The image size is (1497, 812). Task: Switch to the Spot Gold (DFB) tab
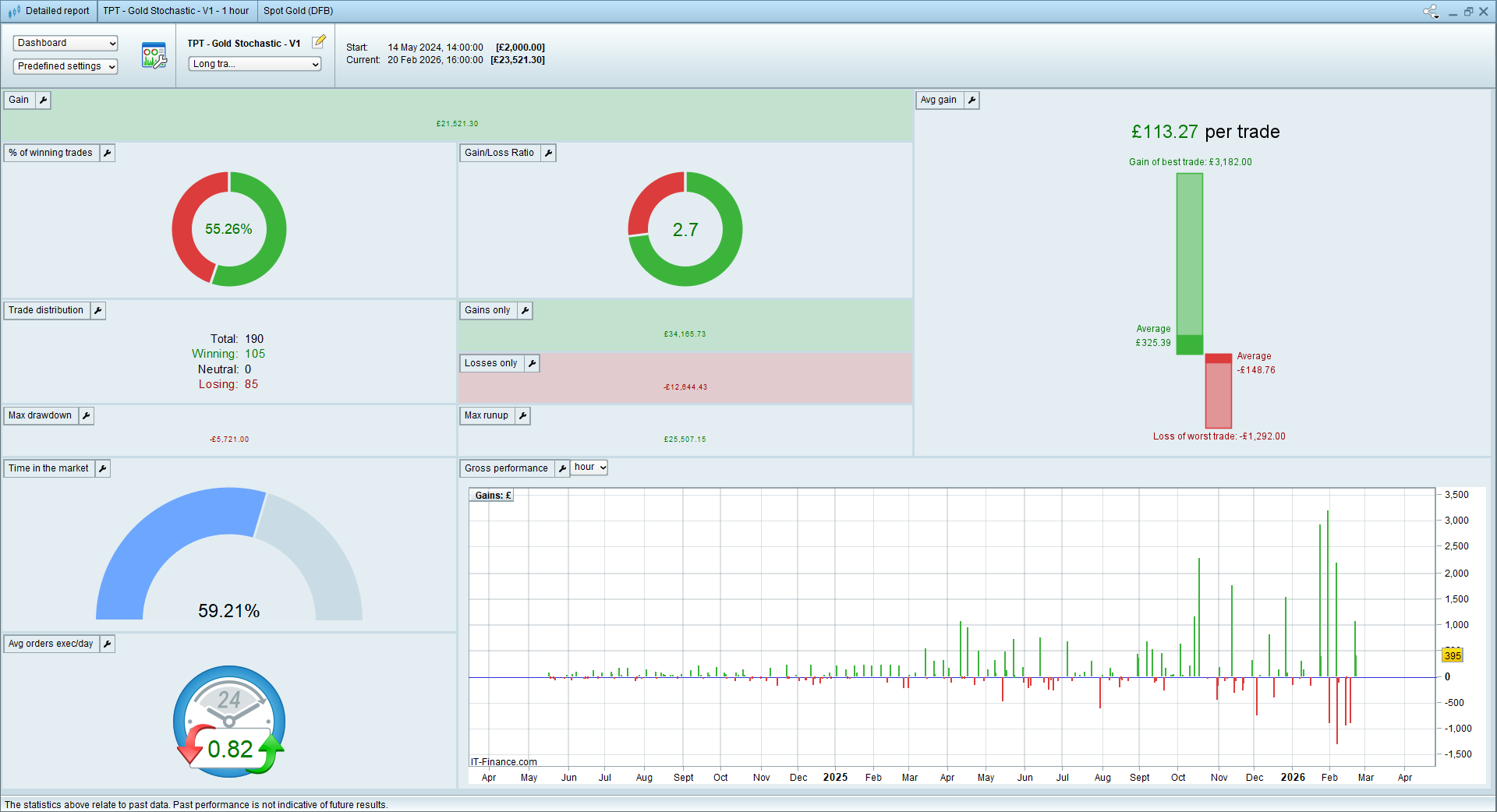(x=298, y=11)
